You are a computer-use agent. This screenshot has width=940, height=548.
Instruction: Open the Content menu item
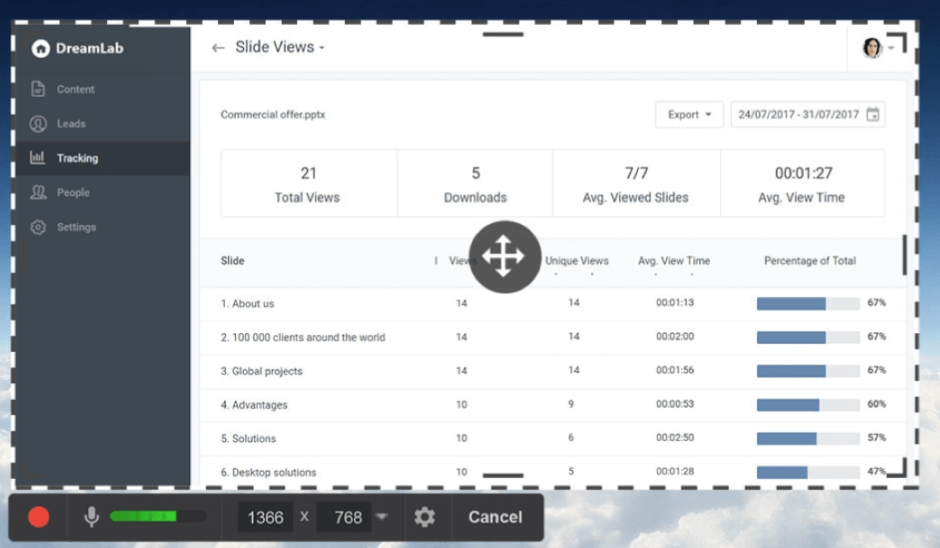click(x=103, y=89)
